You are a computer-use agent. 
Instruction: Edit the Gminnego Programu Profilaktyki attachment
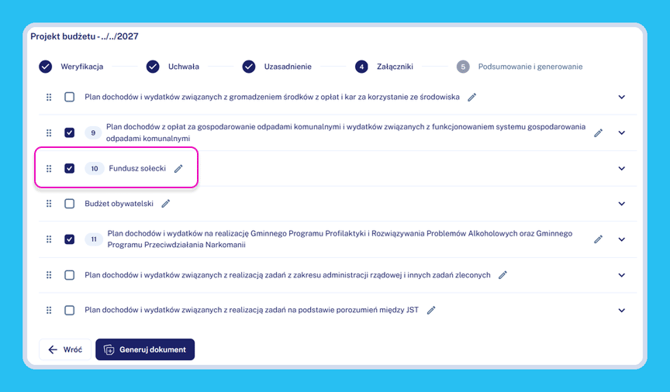(598, 239)
